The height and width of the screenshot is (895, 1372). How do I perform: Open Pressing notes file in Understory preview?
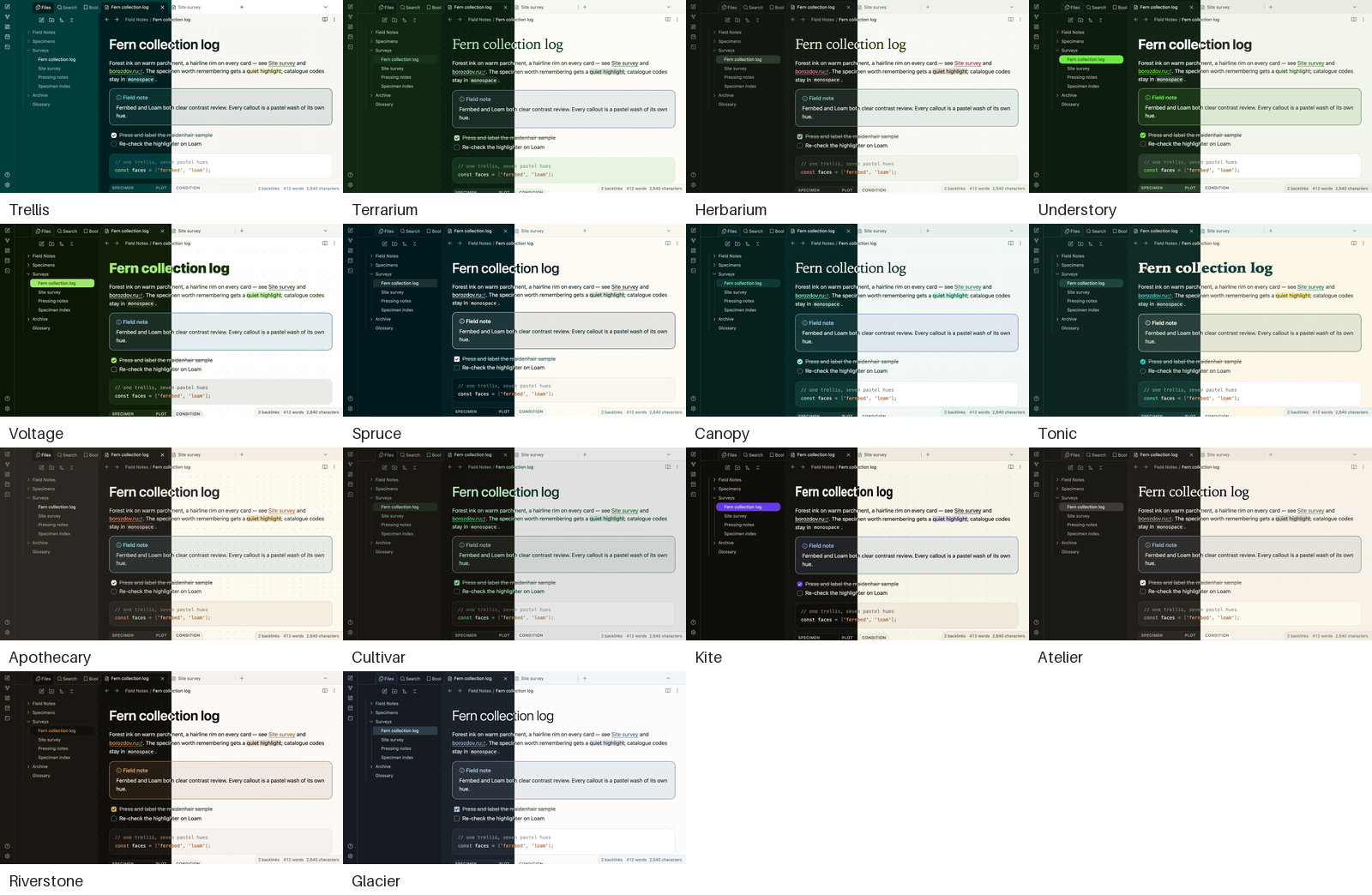click(1083, 77)
